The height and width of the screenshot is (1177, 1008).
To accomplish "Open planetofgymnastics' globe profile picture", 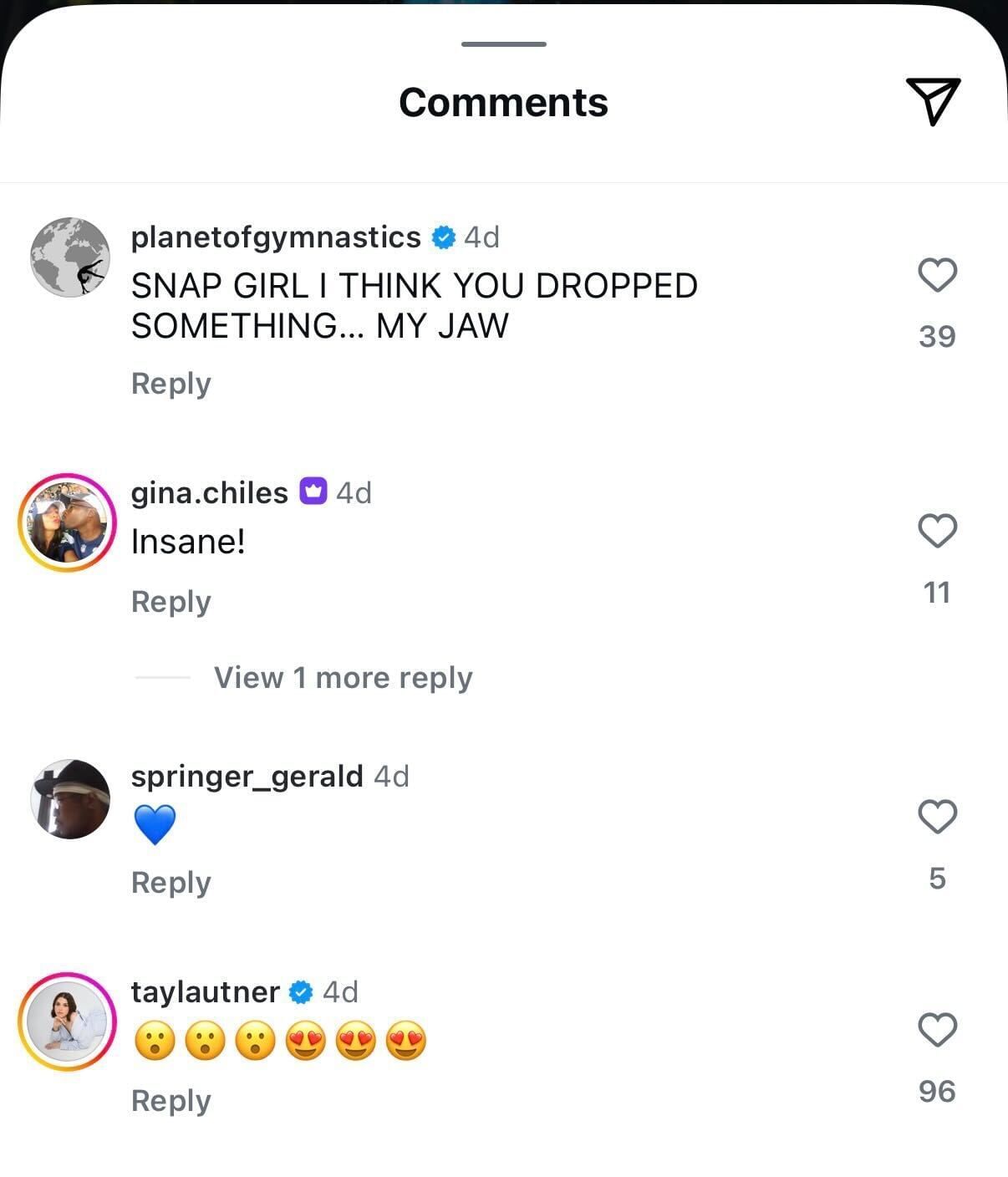I will coord(70,257).
